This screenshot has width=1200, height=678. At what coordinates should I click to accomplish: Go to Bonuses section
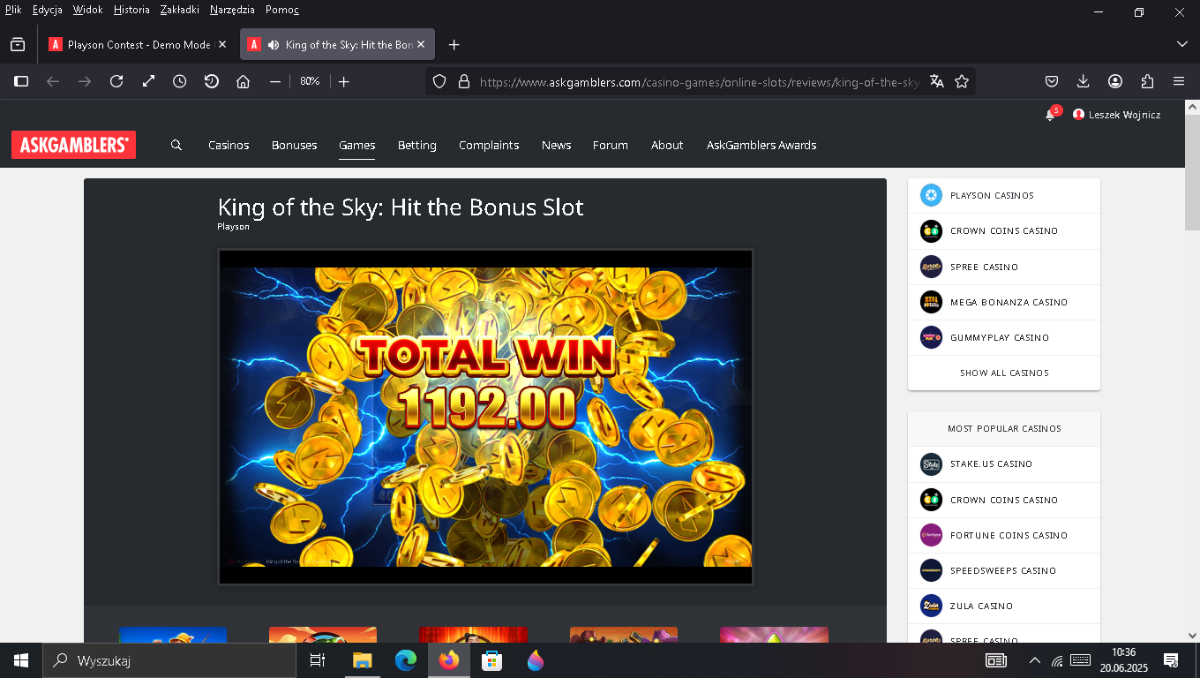point(294,145)
